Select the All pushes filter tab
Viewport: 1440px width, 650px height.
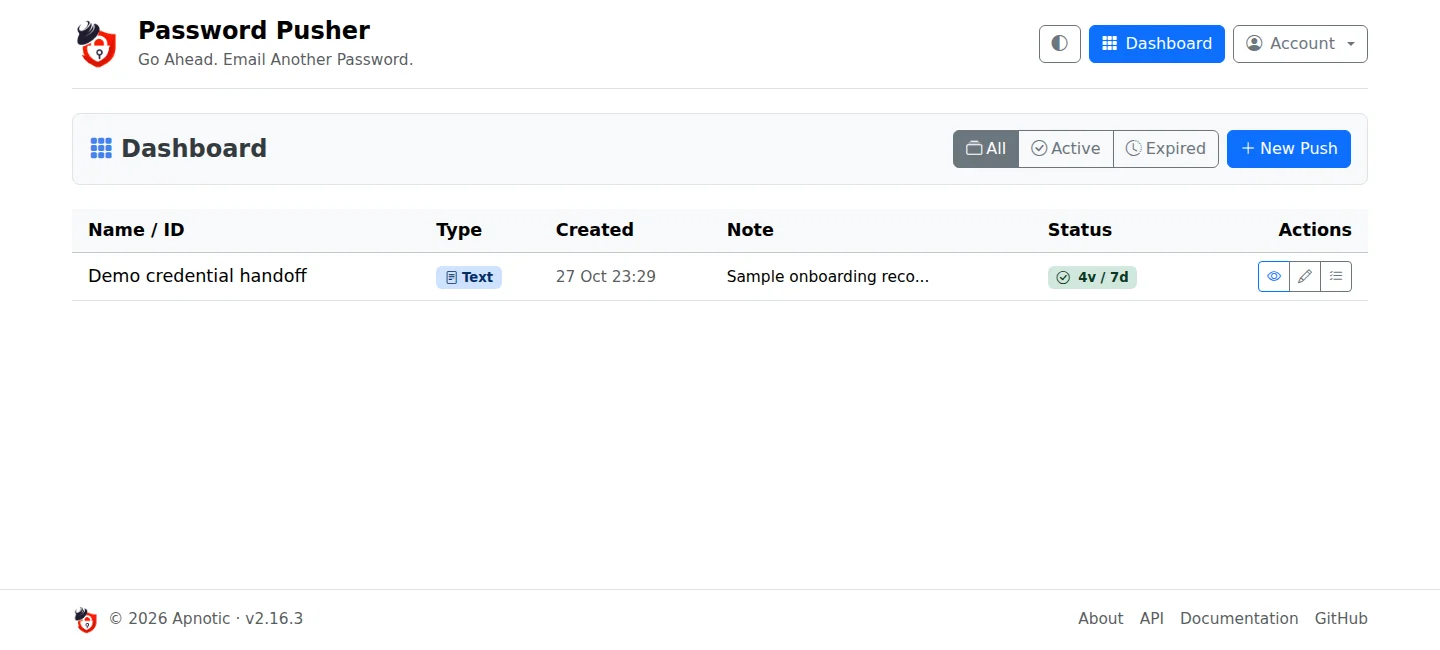click(986, 149)
